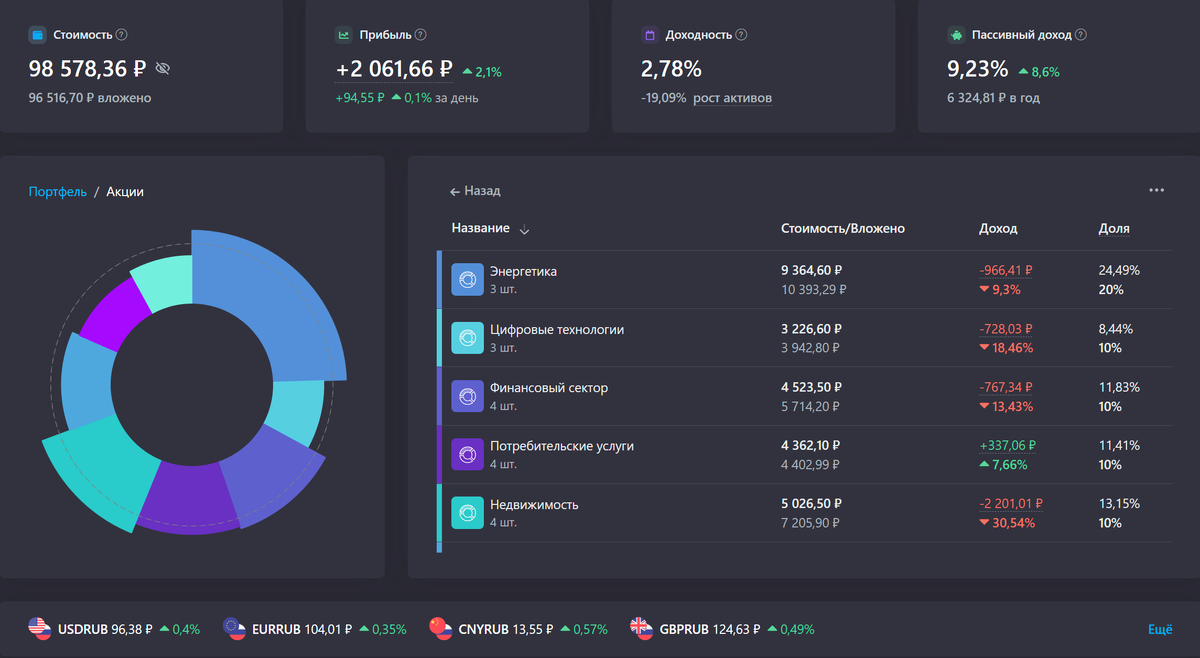Viewport: 1200px width, 658px height.
Task: Go back with the Назад link
Action: point(475,190)
